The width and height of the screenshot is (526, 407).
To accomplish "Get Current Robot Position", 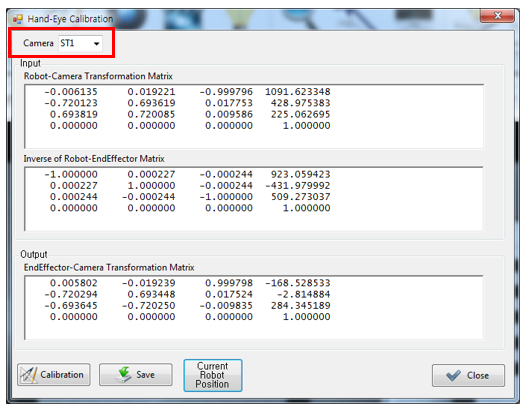I will coord(213,375).
